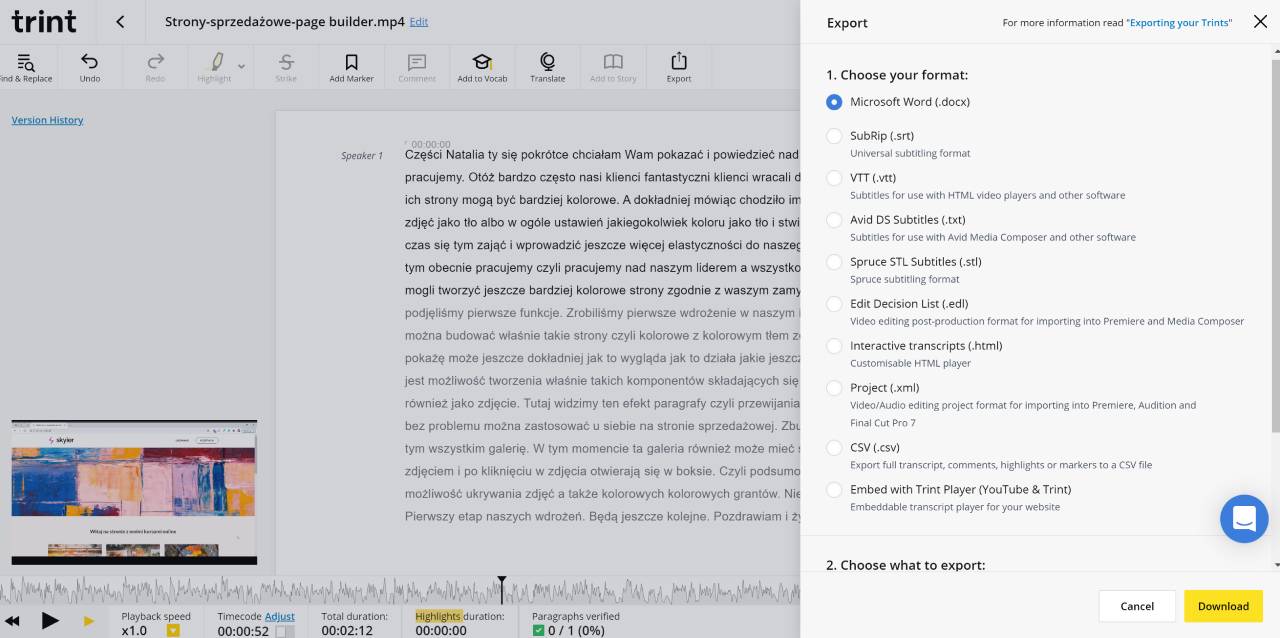Click the Download button
The image size is (1280, 638).
tap(1223, 606)
